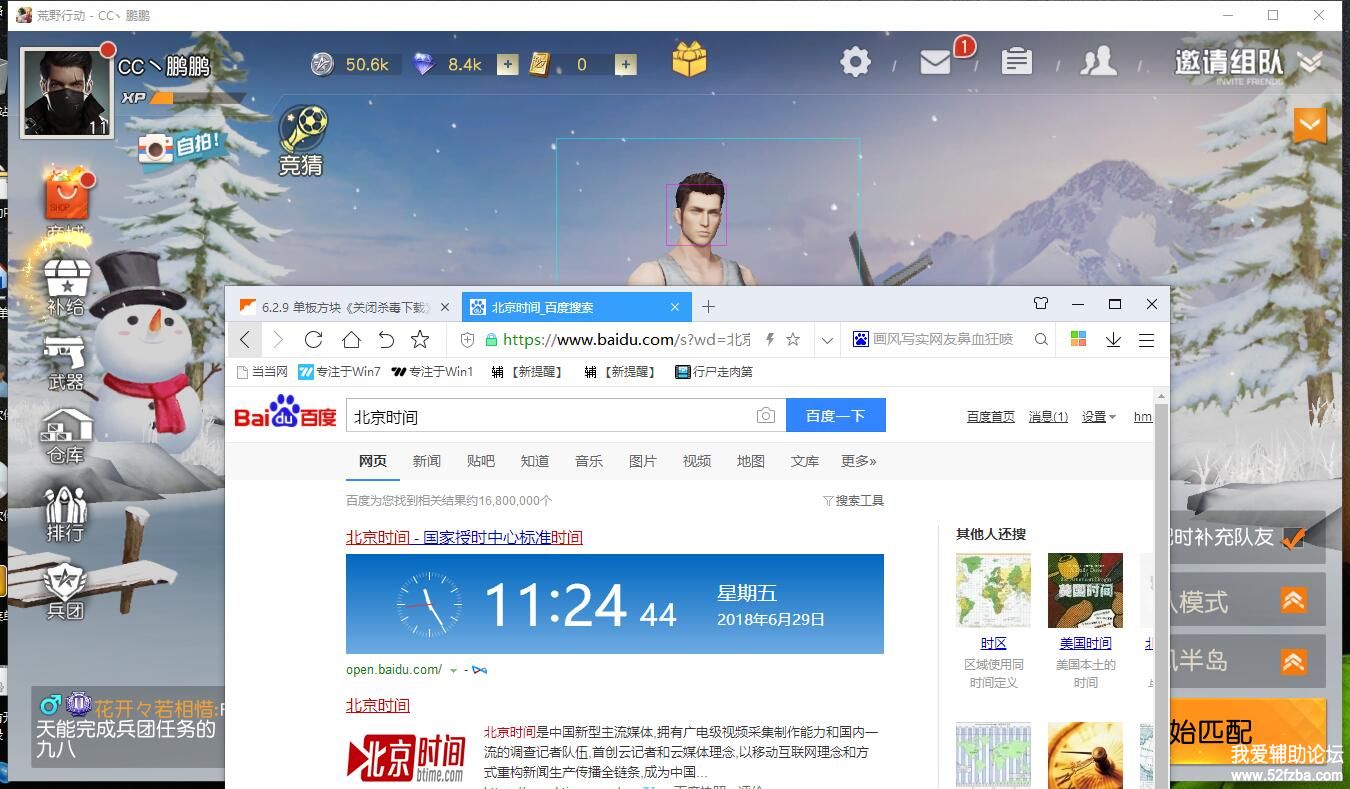
Task: Click the 开始匹配 start matching button
Action: (x=1247, y=732)
